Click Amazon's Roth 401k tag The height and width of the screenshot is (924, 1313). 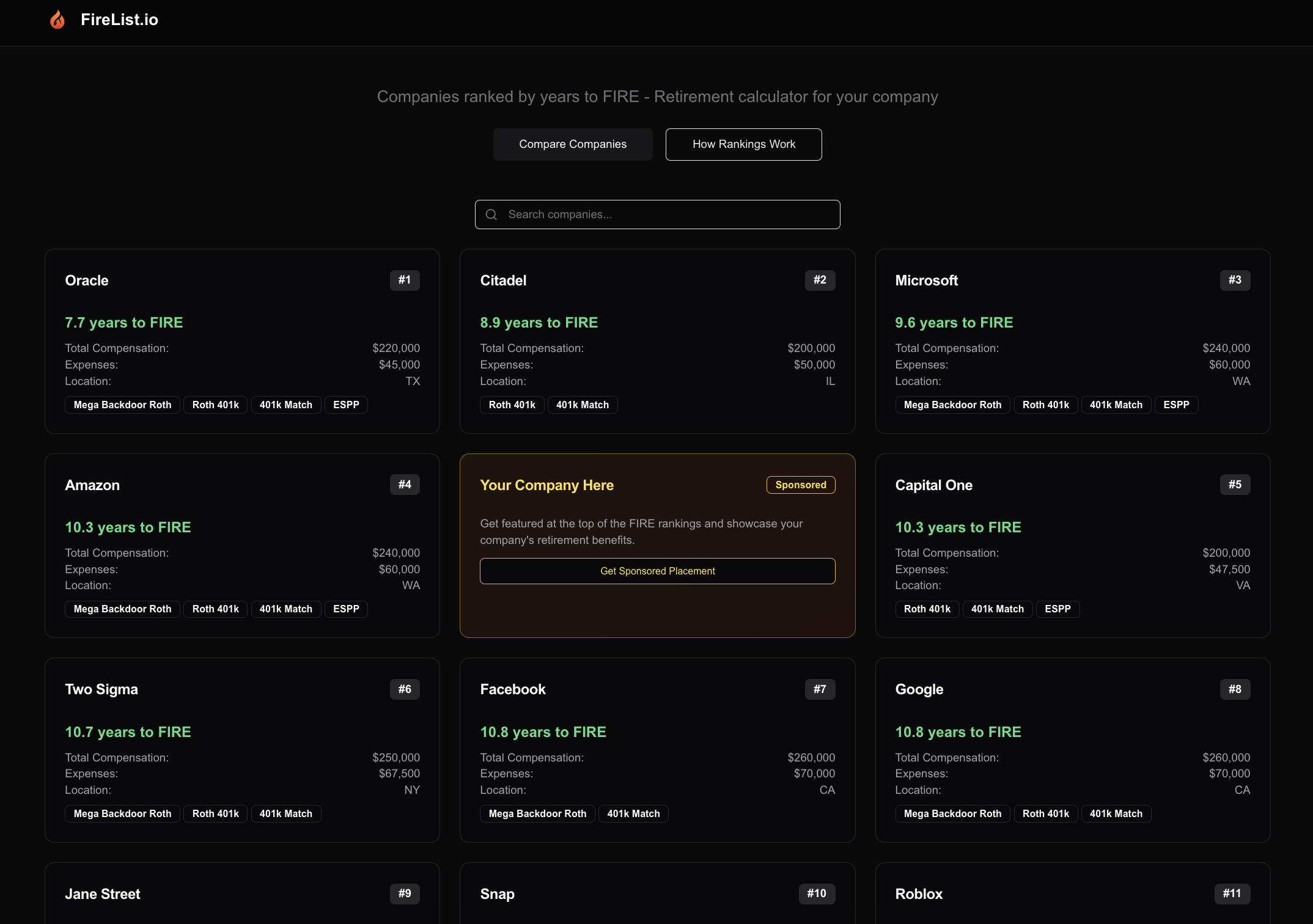215,609
